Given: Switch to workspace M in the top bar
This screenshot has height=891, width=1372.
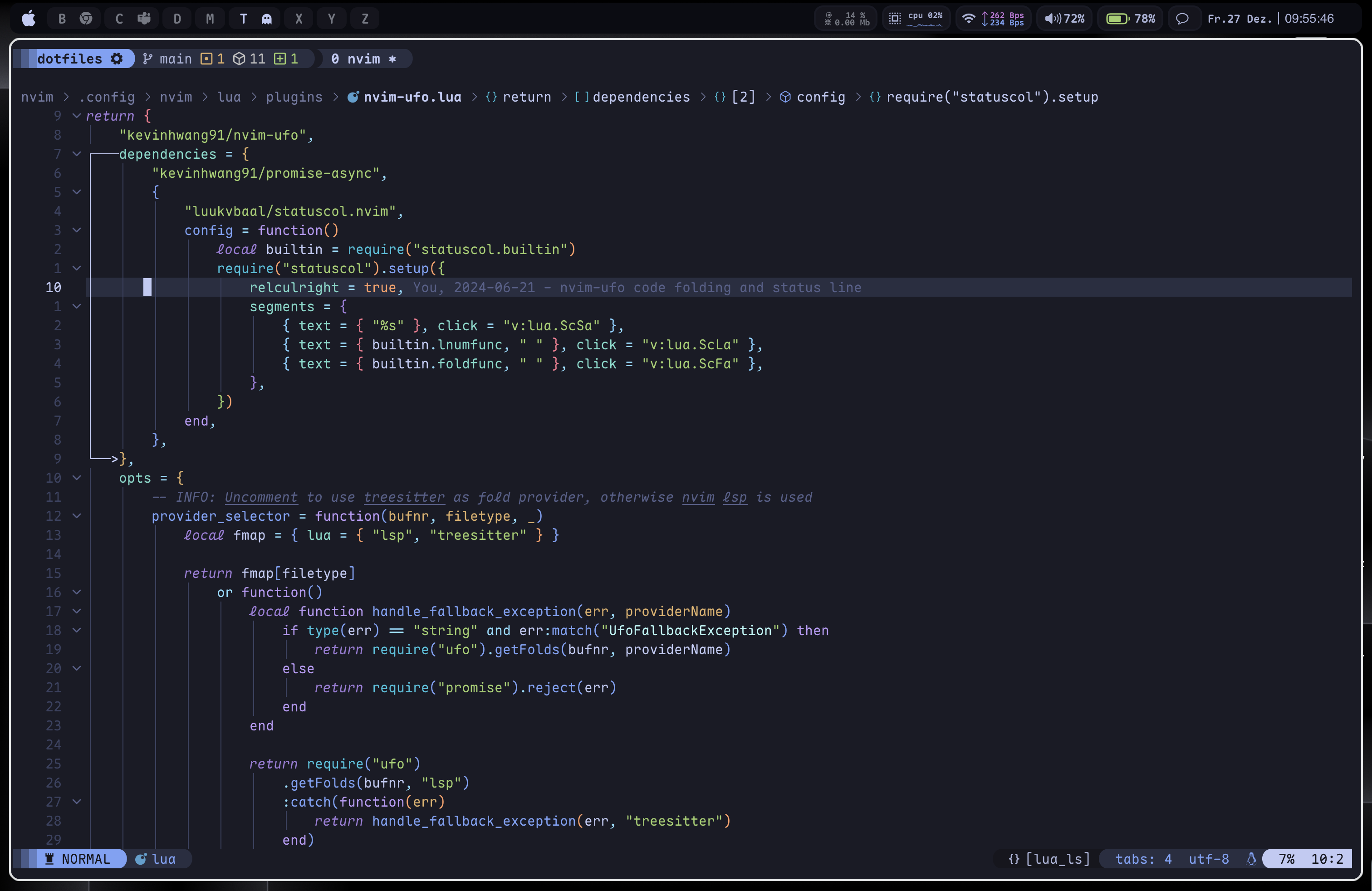Looking at the screenshot, I should click(210, 19).
